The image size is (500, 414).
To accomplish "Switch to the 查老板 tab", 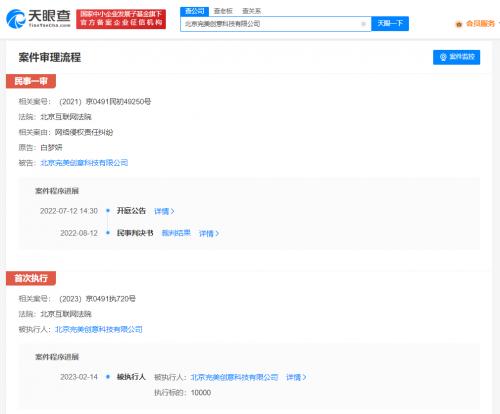I will (x=223, y=11).
